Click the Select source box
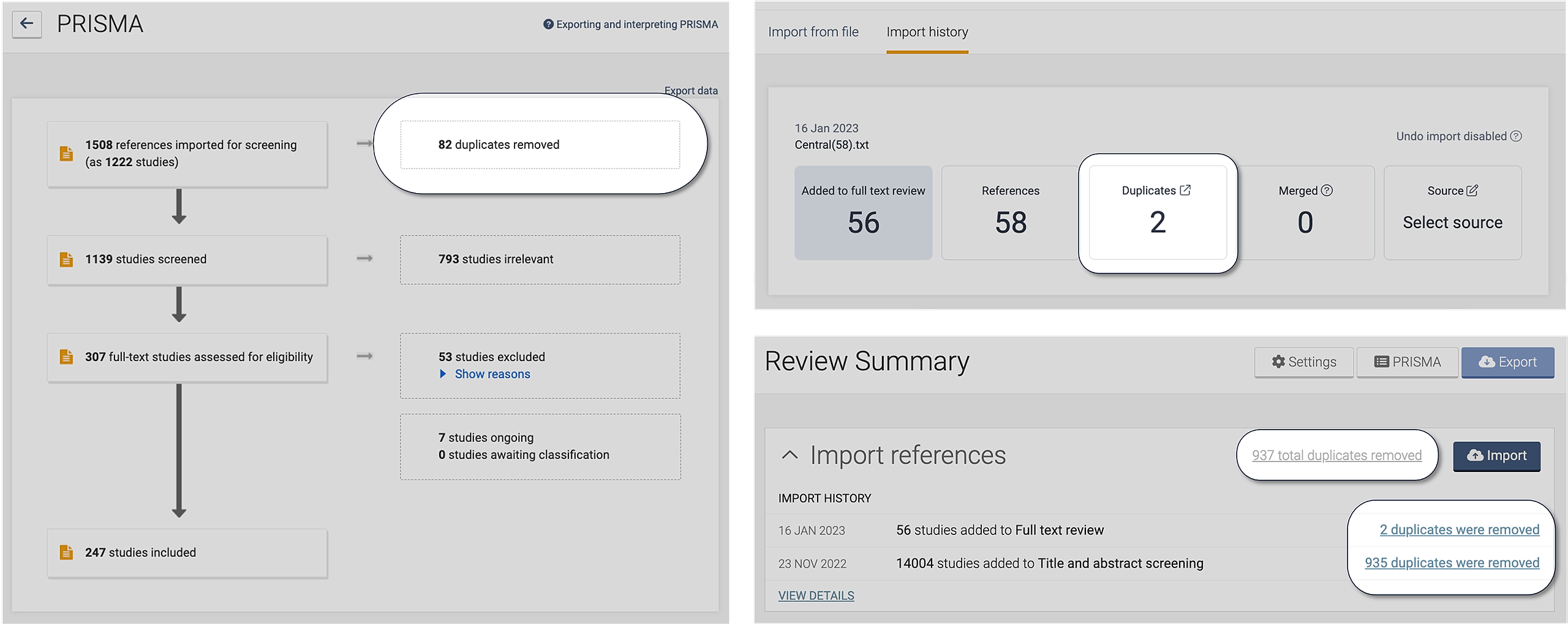1568x624 pixels. 1452,223
